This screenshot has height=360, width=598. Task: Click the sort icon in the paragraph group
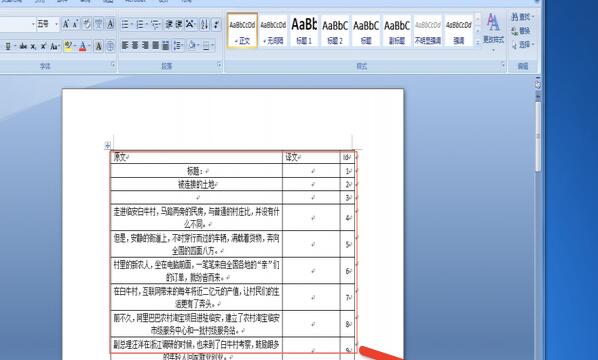click(205, 25)
